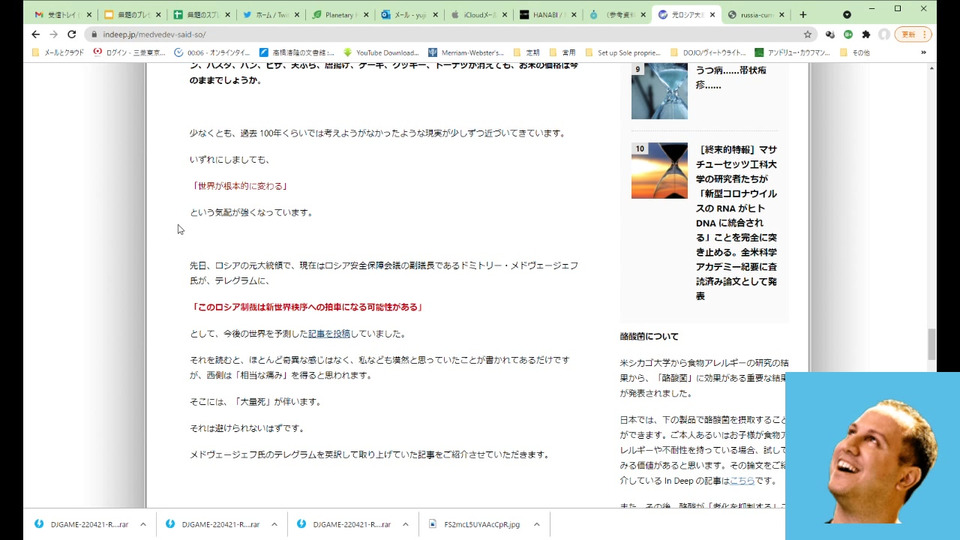Open the こちら link in sidebar
960x540 pixels.
(742, 481)
